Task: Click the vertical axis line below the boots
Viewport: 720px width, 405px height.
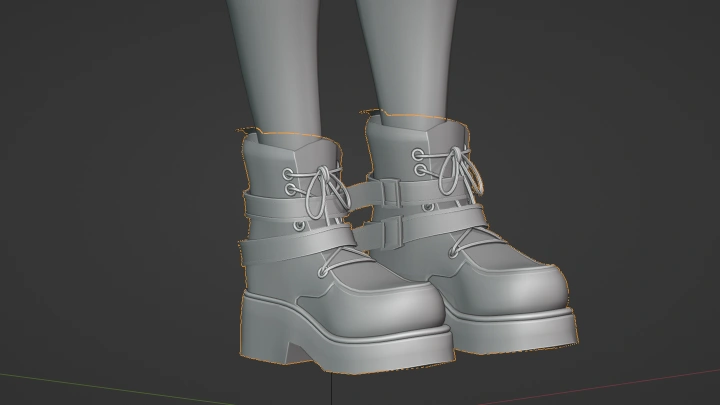Action: pyautogui.click(x=332, y=390)
